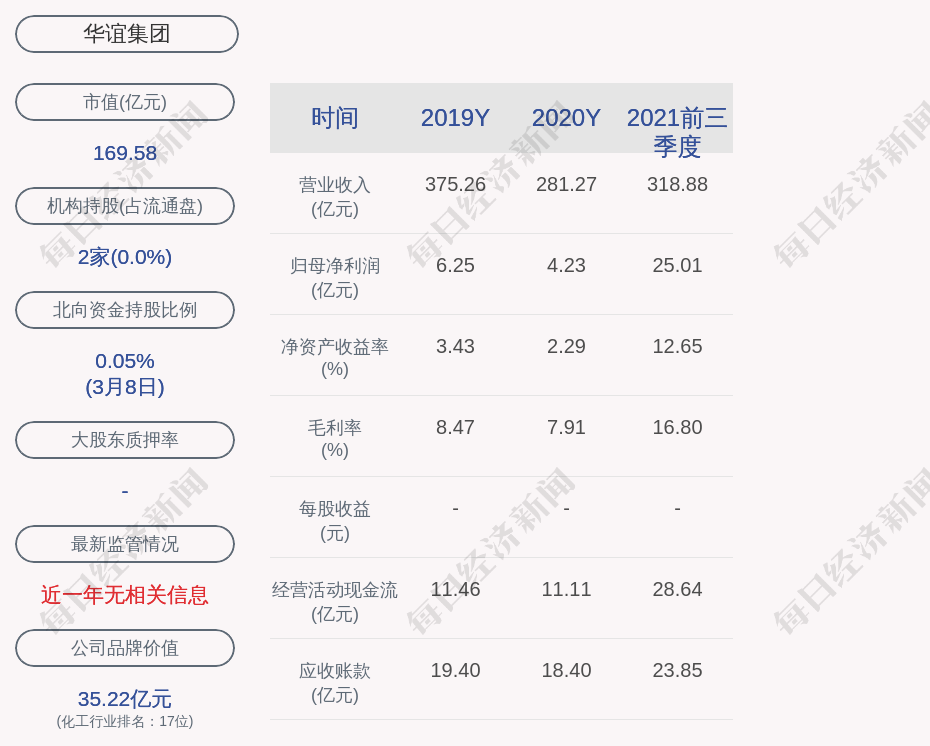Click the 11.46 operating cash flow cell

pyautogui.click(x=456, y=589)
